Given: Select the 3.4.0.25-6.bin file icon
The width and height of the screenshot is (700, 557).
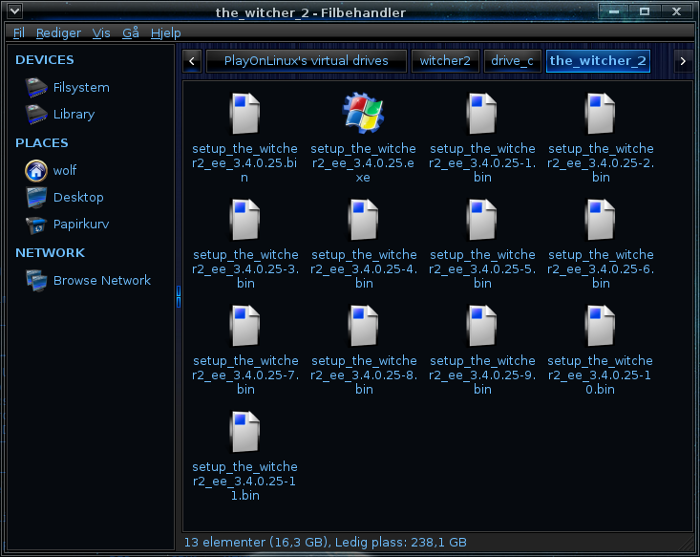Looking at the screenshot, I should tap(600, 220).
